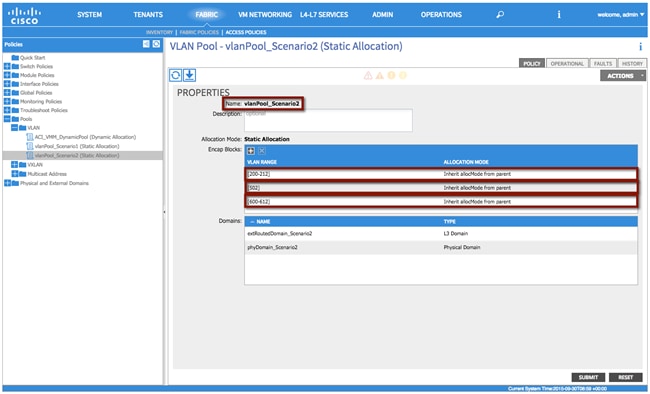Go to ACCESS POLICIES submenu
The width and height of the screenshot is (650, 394).
[246, 32]
